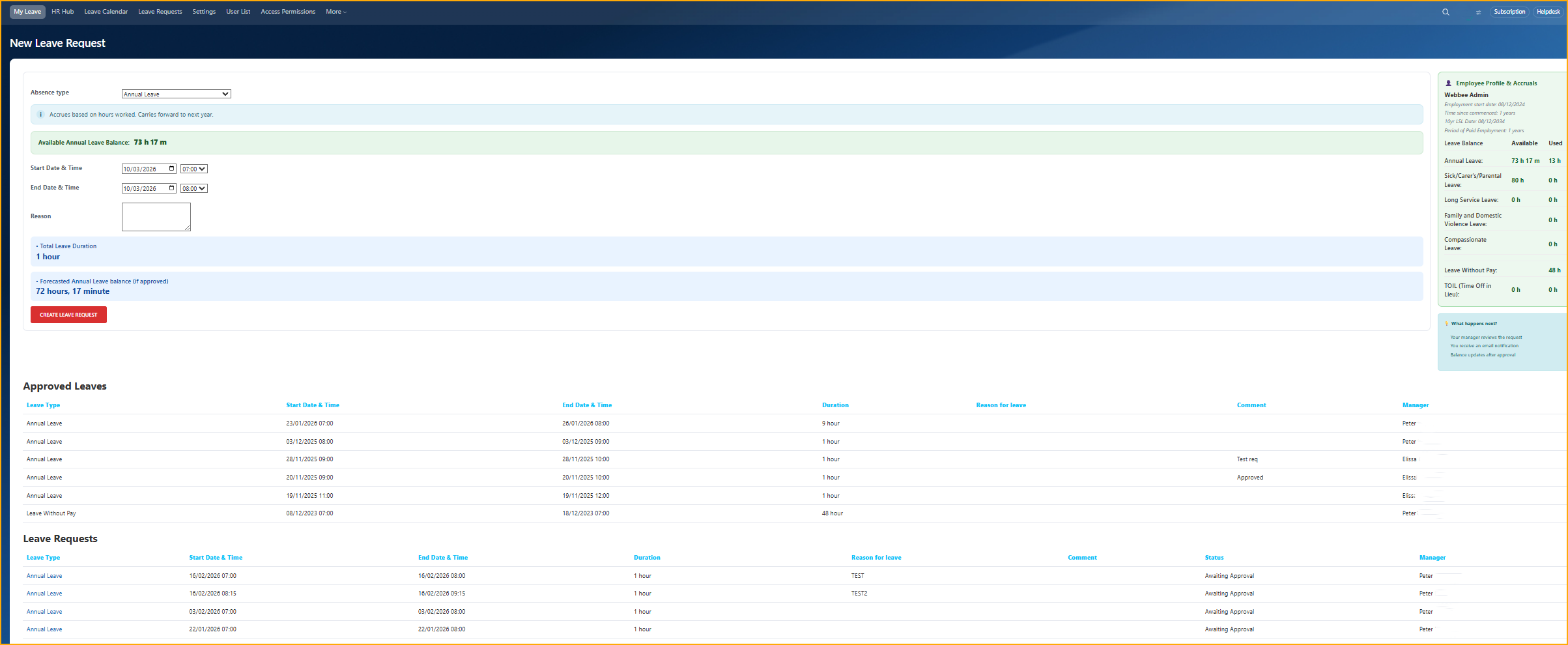
Task: Open the Leave Calendar tab
Action: tap(106, 12)
